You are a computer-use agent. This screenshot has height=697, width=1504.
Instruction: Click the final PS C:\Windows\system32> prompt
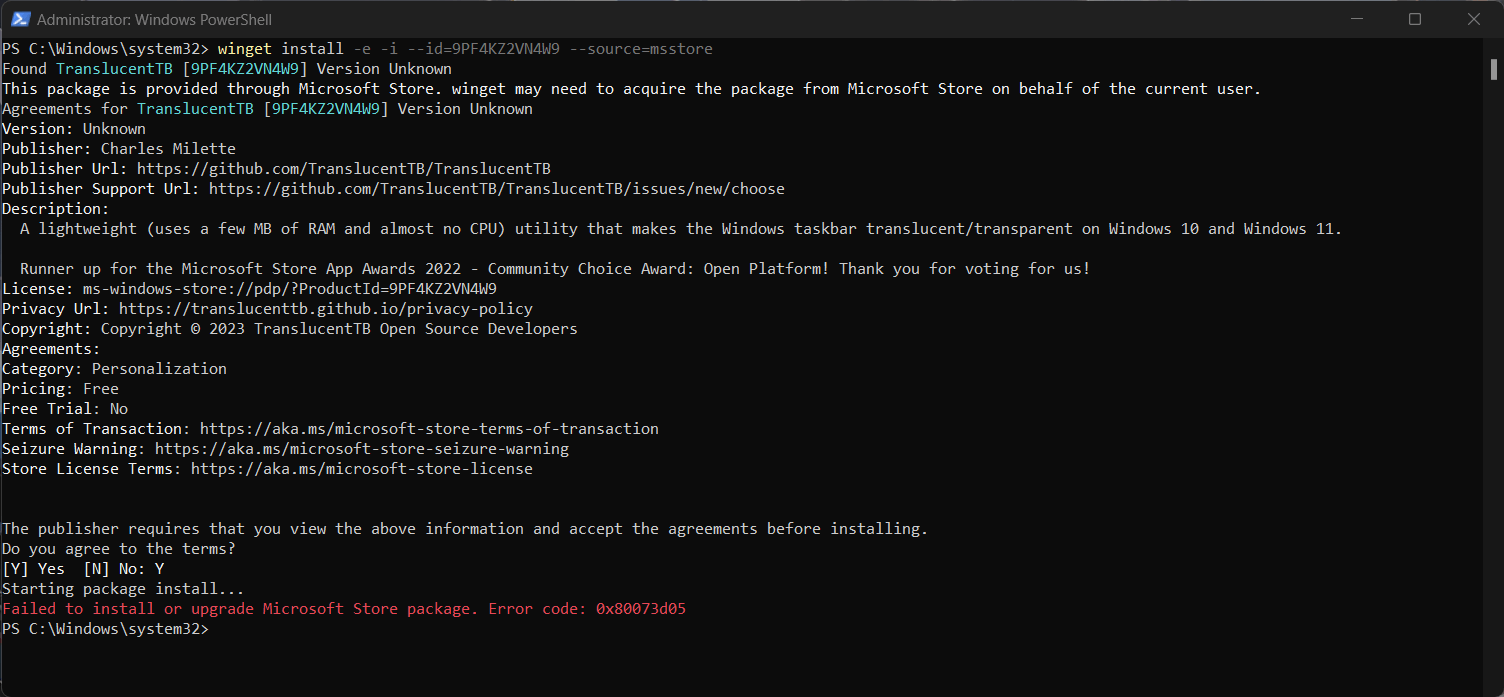pos(105,629)
